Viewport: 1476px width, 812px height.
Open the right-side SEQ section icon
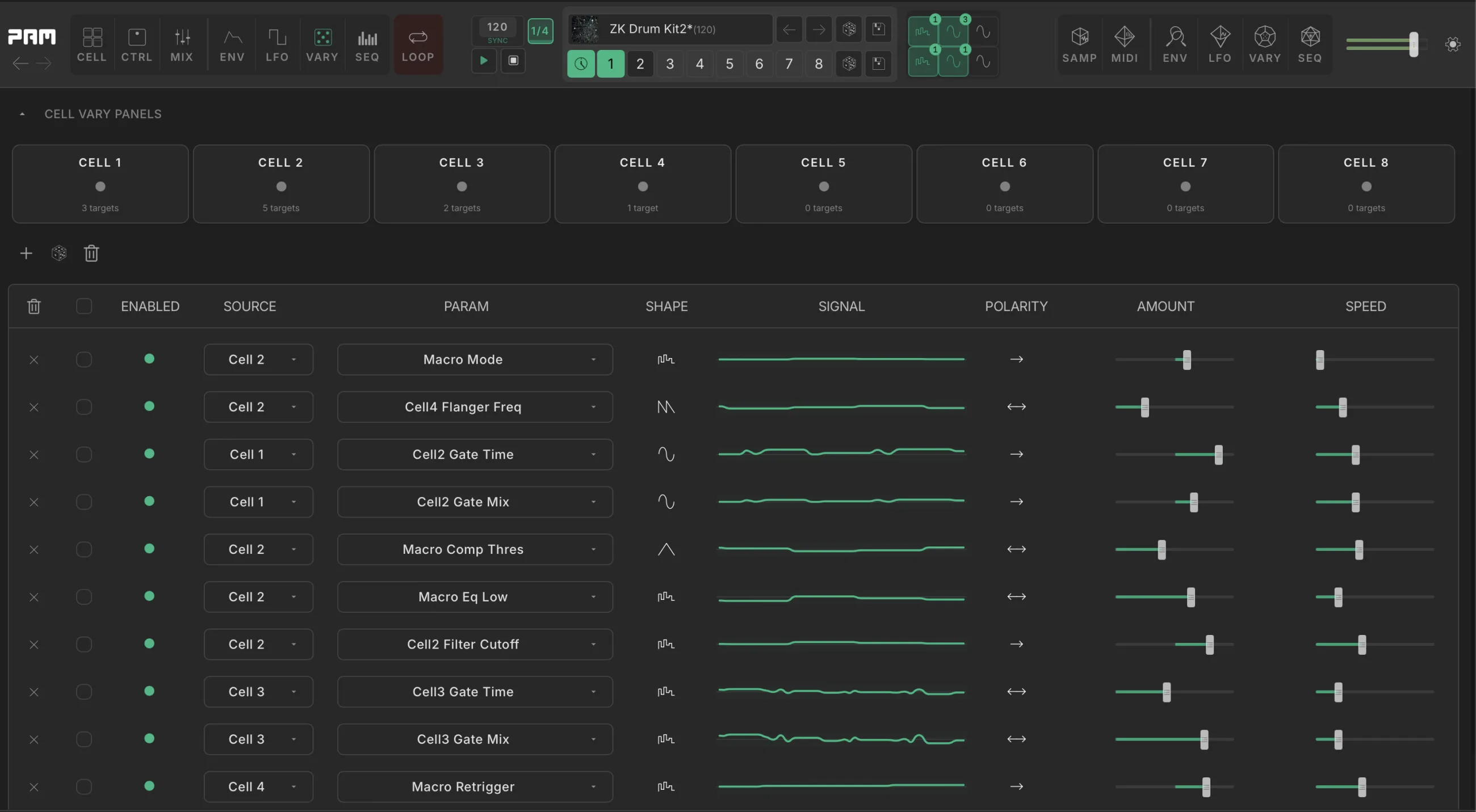pos(1310,45)
